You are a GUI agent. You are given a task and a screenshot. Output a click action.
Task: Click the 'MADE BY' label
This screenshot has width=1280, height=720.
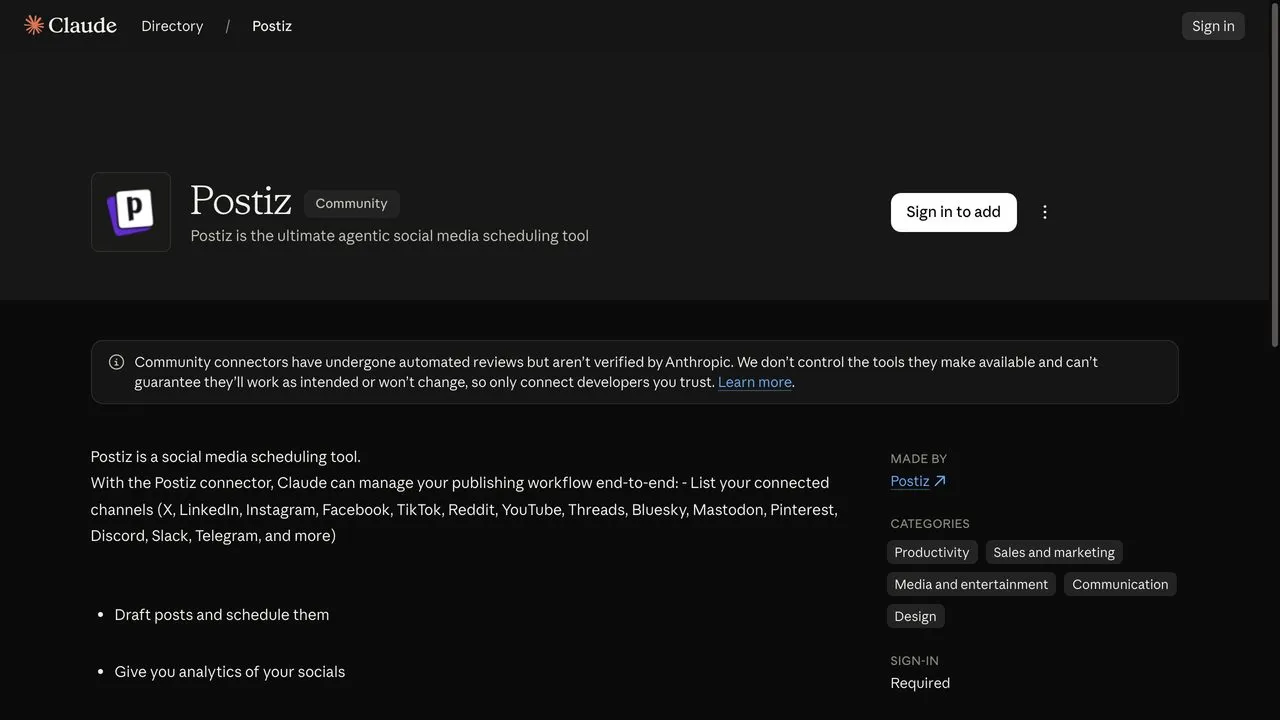pyautogui.click(x=919, y=458)
